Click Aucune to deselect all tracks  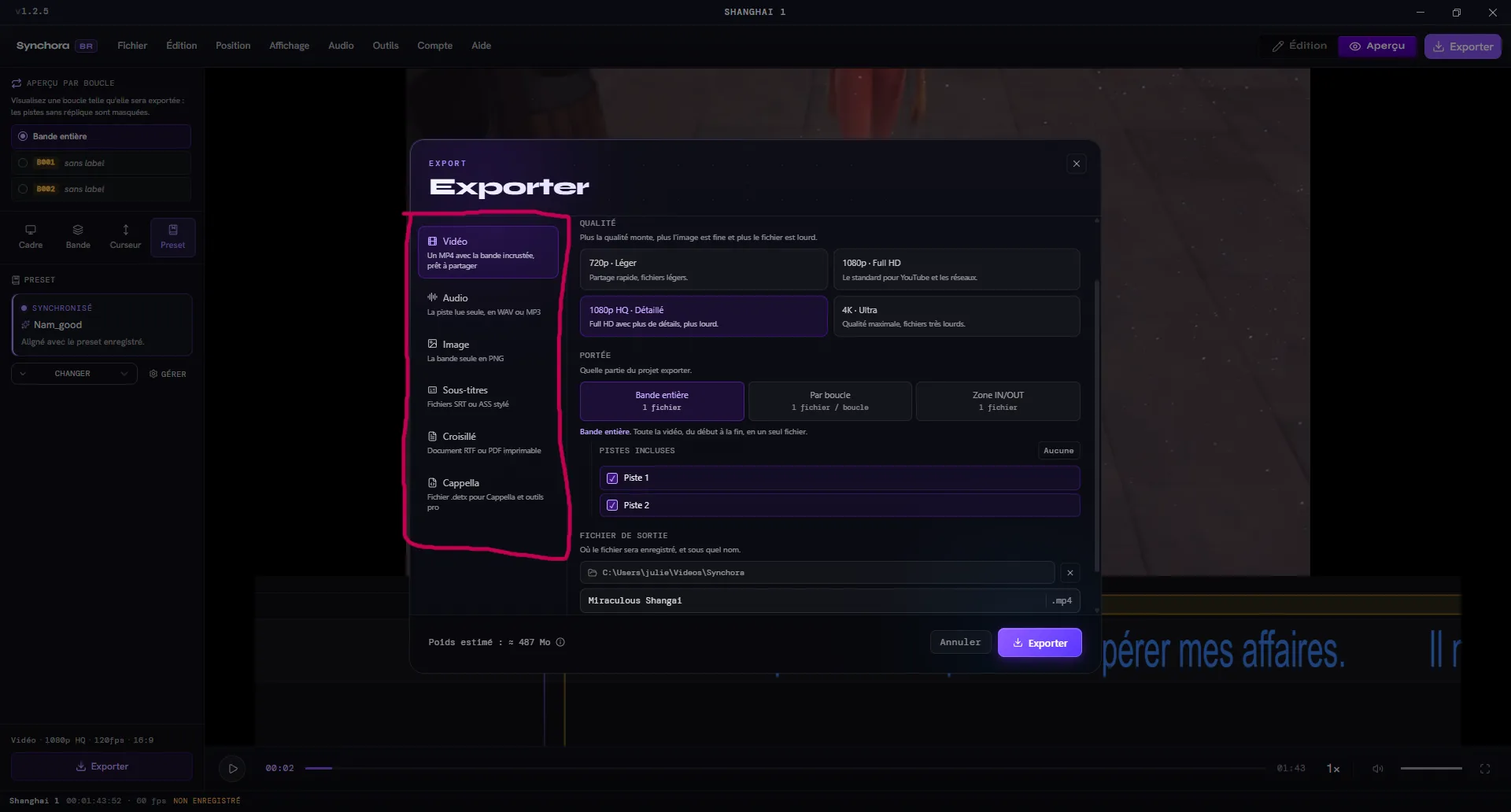point(1058,451)
